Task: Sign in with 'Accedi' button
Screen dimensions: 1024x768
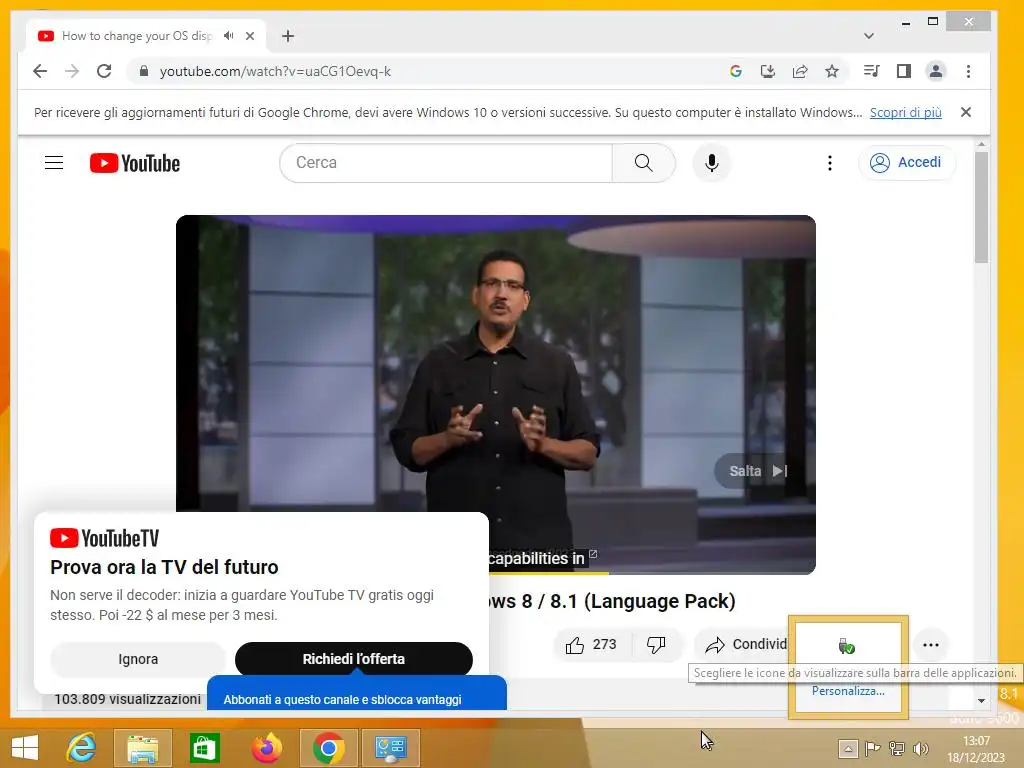Action: point(907,163)
